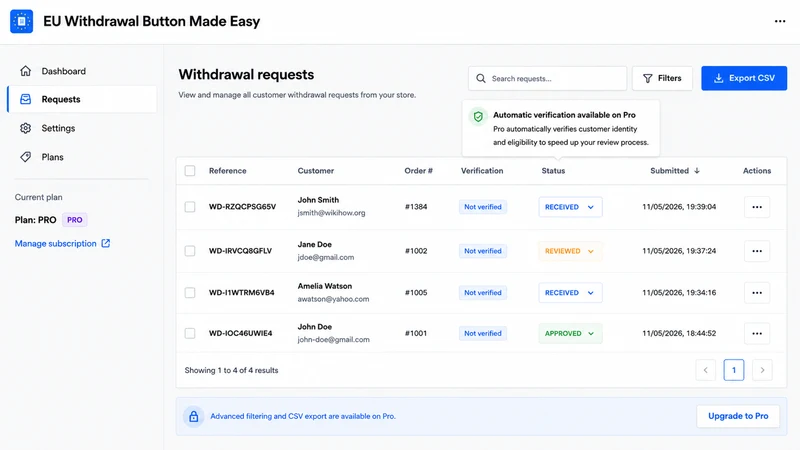This screenshot has height=450, width=800.
Task: Open RECEIVED status dropdown for Amelia Watson
Action: coord(570,293)
